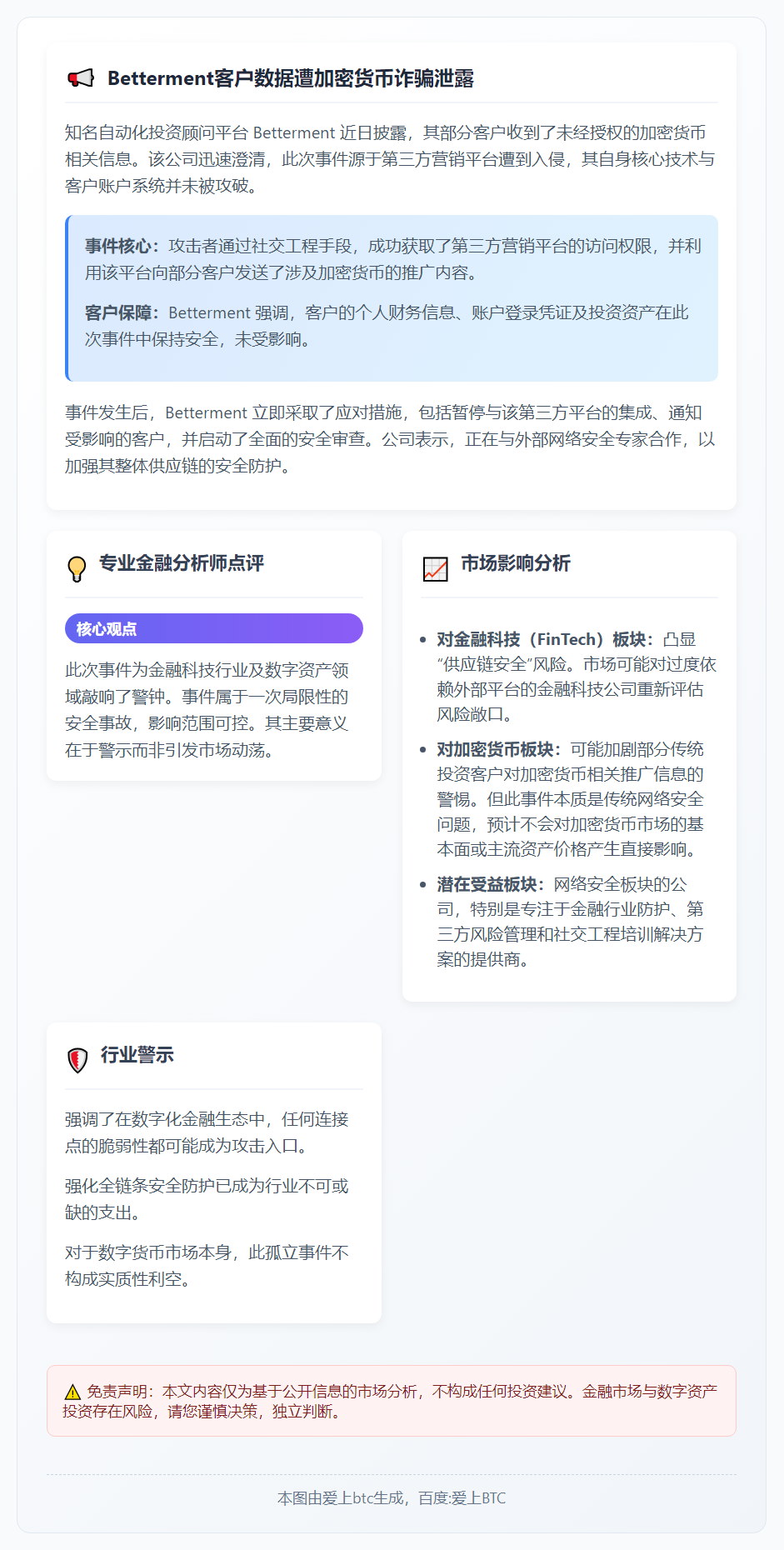Image resolution: width=784 pixels, height=1550 pixels.
Task: Click the light bulb icon beside 专业金融分析师点评
Action: [77, 568]
